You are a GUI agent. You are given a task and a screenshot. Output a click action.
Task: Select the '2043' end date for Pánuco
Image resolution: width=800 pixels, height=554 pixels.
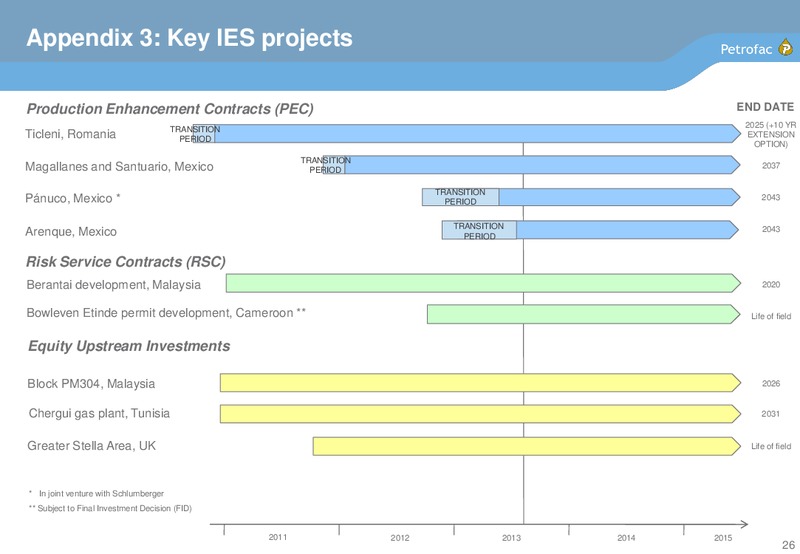tap(771, 197)
